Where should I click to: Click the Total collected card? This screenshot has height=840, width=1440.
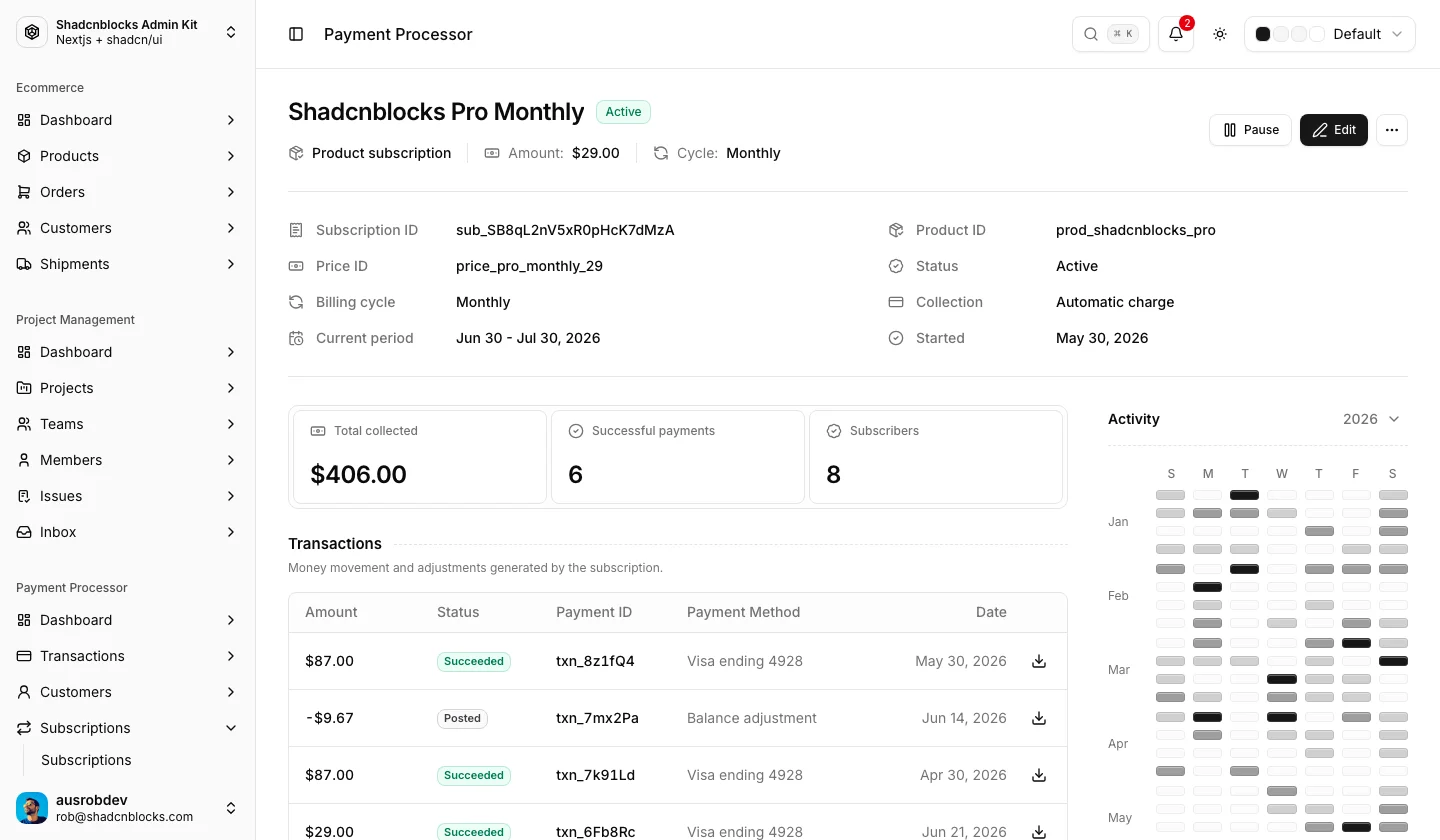pos(420,457)
